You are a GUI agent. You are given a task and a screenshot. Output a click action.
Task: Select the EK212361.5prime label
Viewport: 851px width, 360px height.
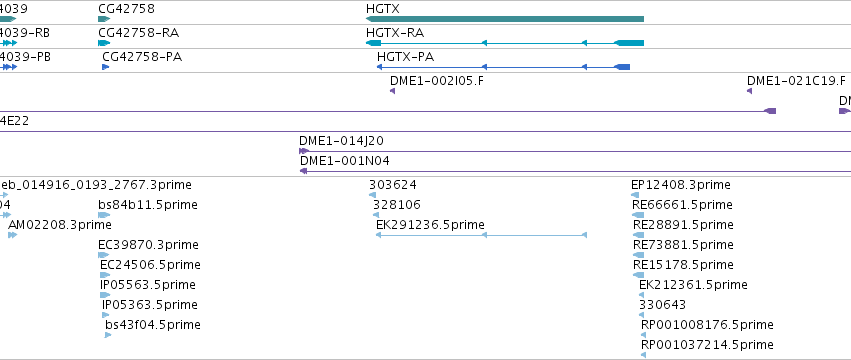point(693,285)
